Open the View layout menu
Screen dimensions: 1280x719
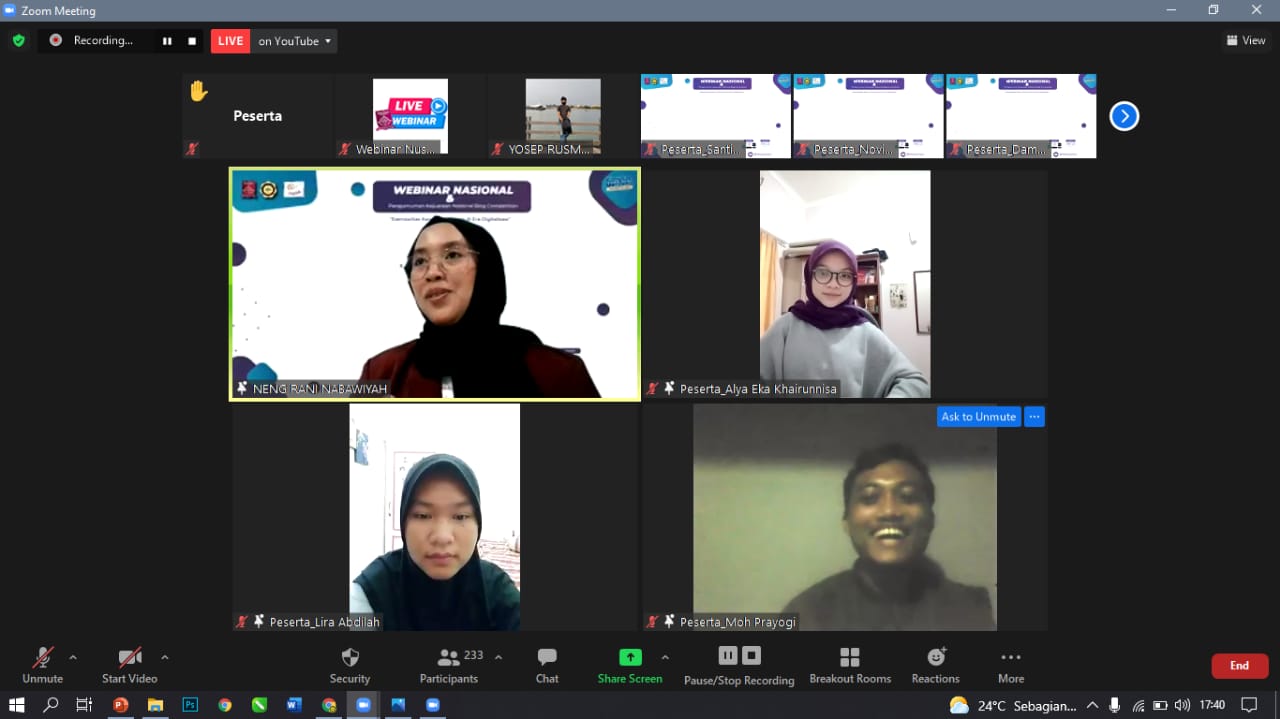pyautogui.click(x=1246, y=41)
